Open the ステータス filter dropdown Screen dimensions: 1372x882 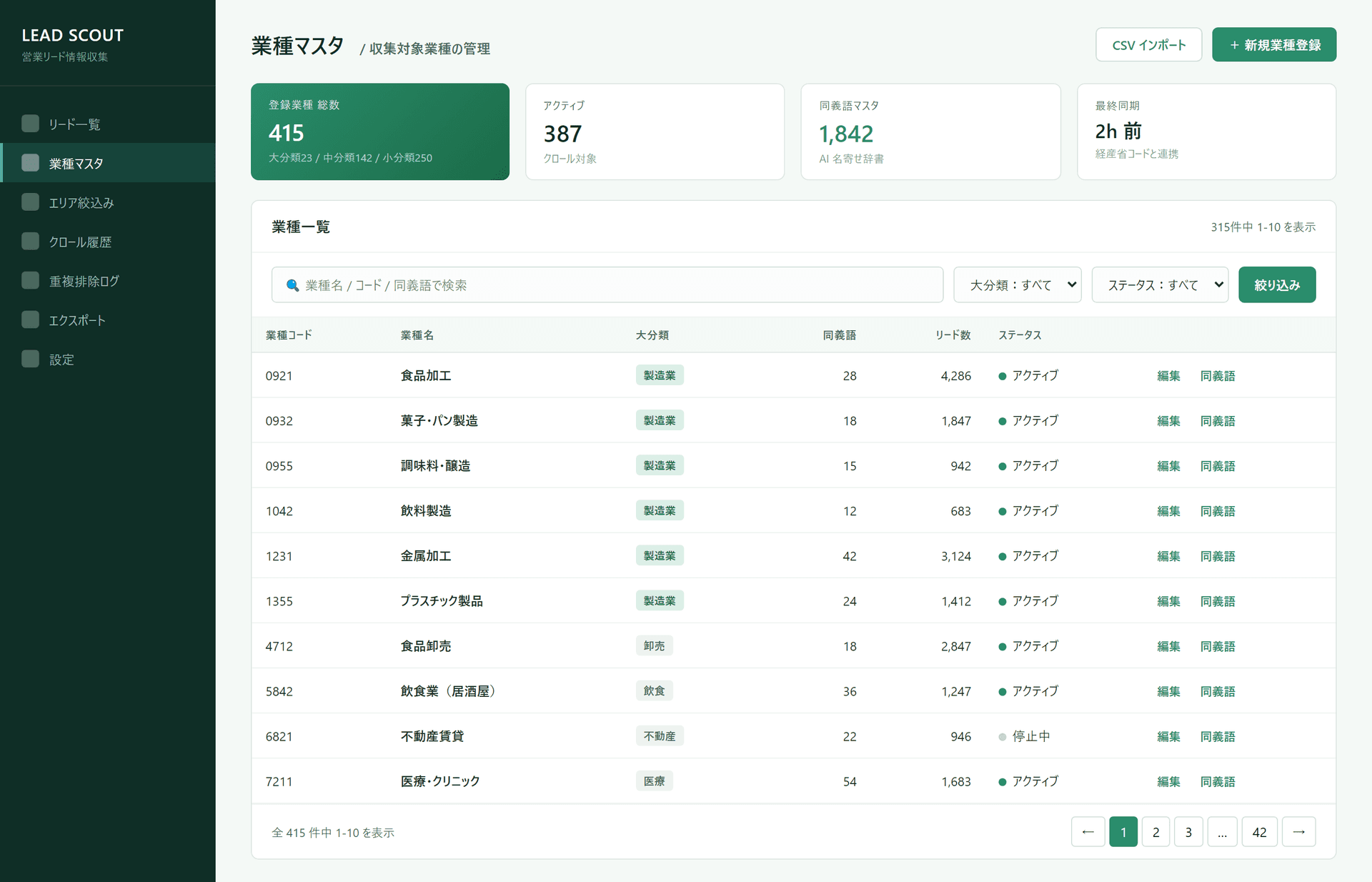[x=1160, y=284]
